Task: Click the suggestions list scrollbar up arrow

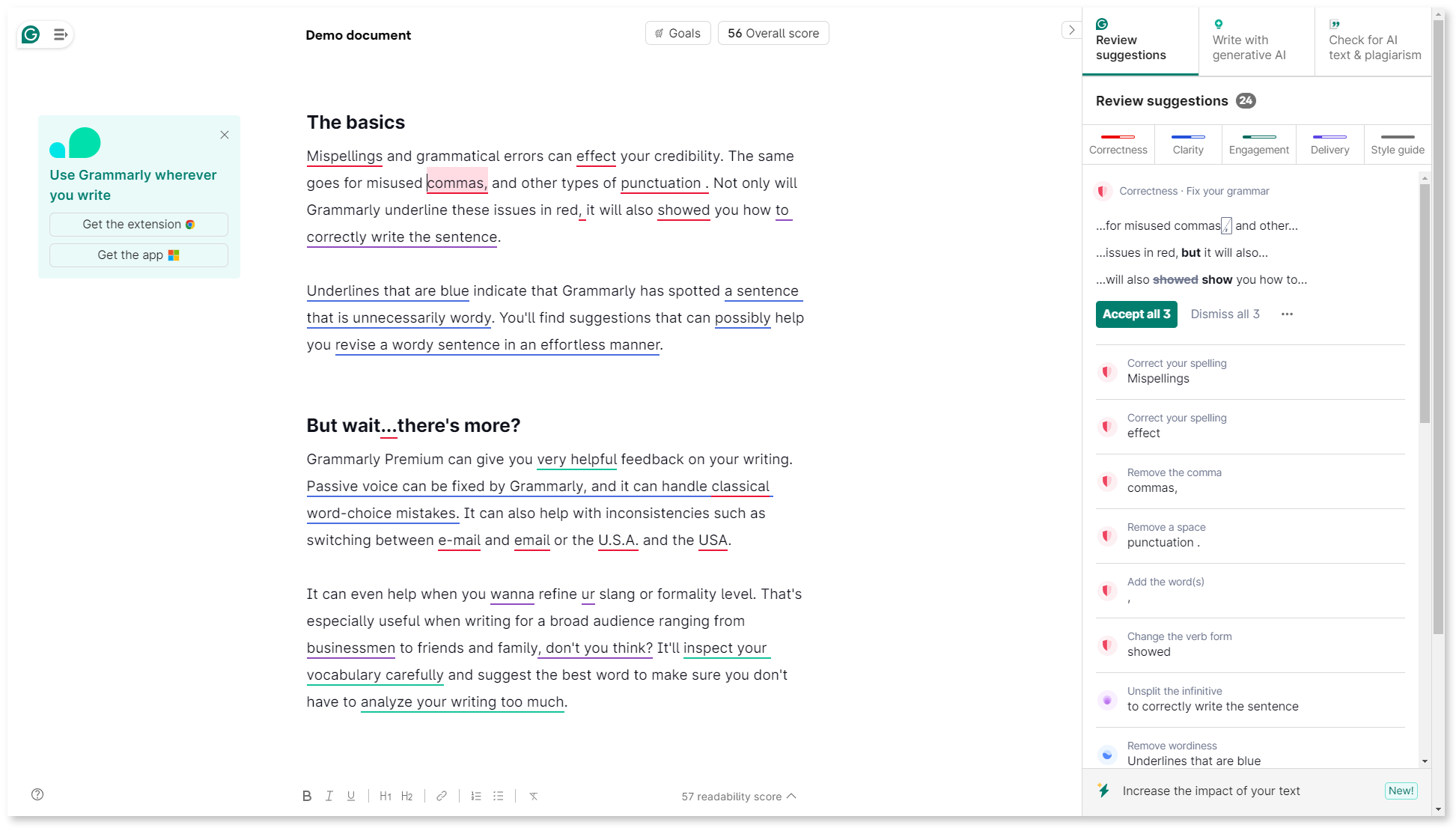Action: coord(1425,178)
